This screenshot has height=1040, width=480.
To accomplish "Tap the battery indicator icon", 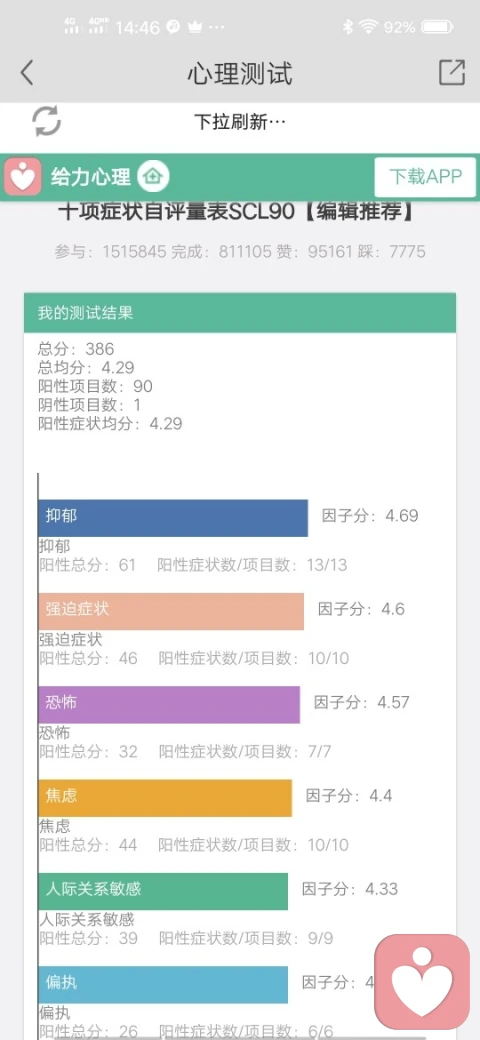I will click(x=438, y=27).
